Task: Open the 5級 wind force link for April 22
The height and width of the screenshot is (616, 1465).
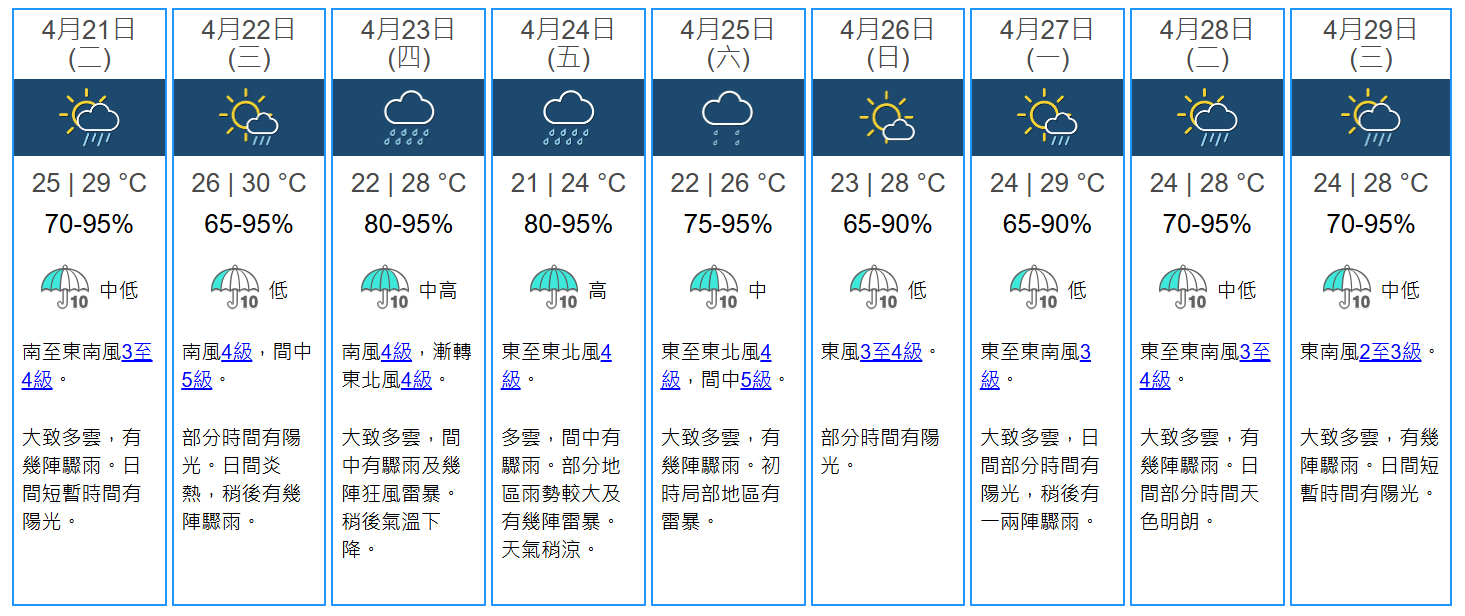Action: click(x=197, y=380)
